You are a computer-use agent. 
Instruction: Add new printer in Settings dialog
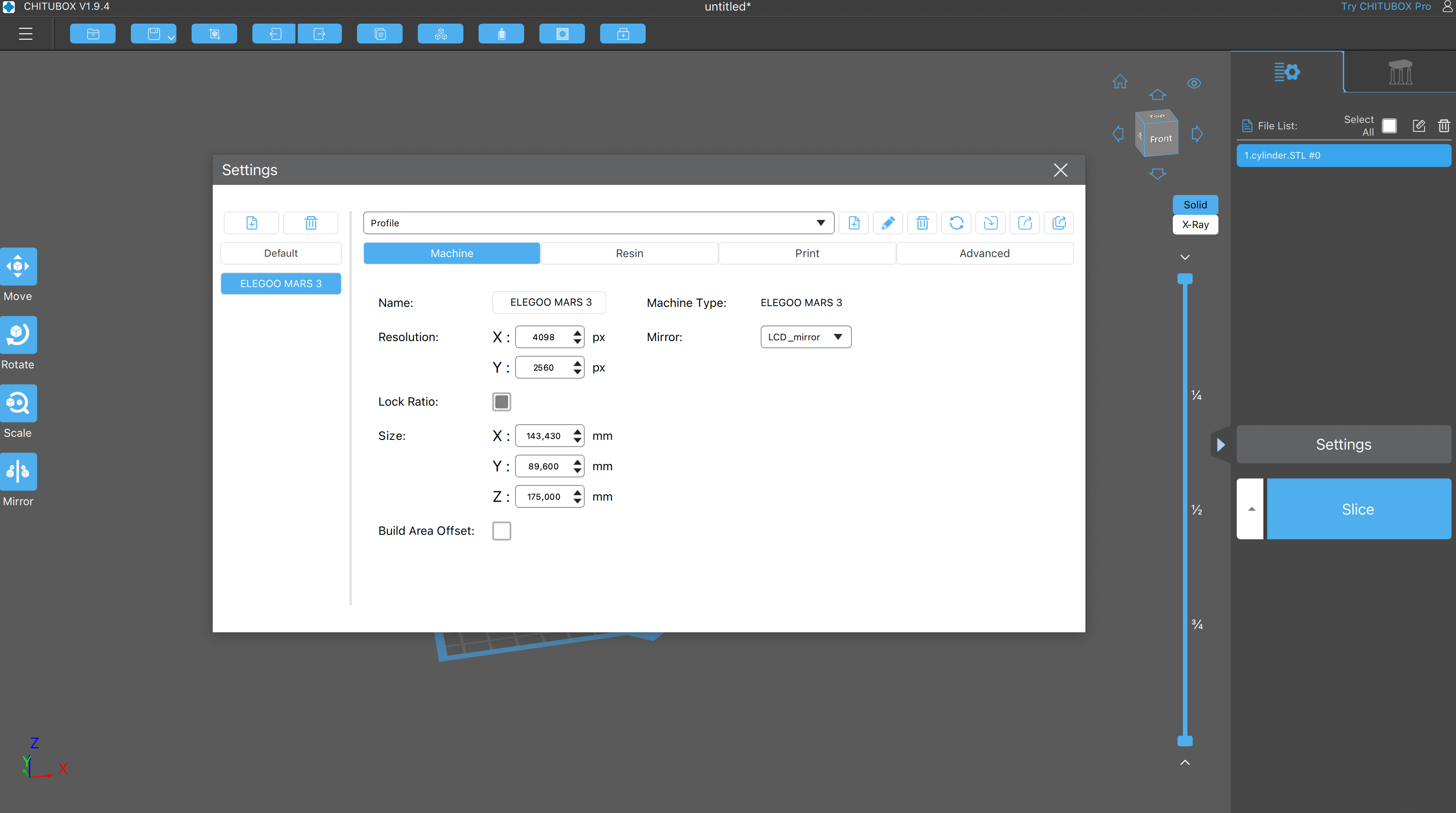[252, 223]
